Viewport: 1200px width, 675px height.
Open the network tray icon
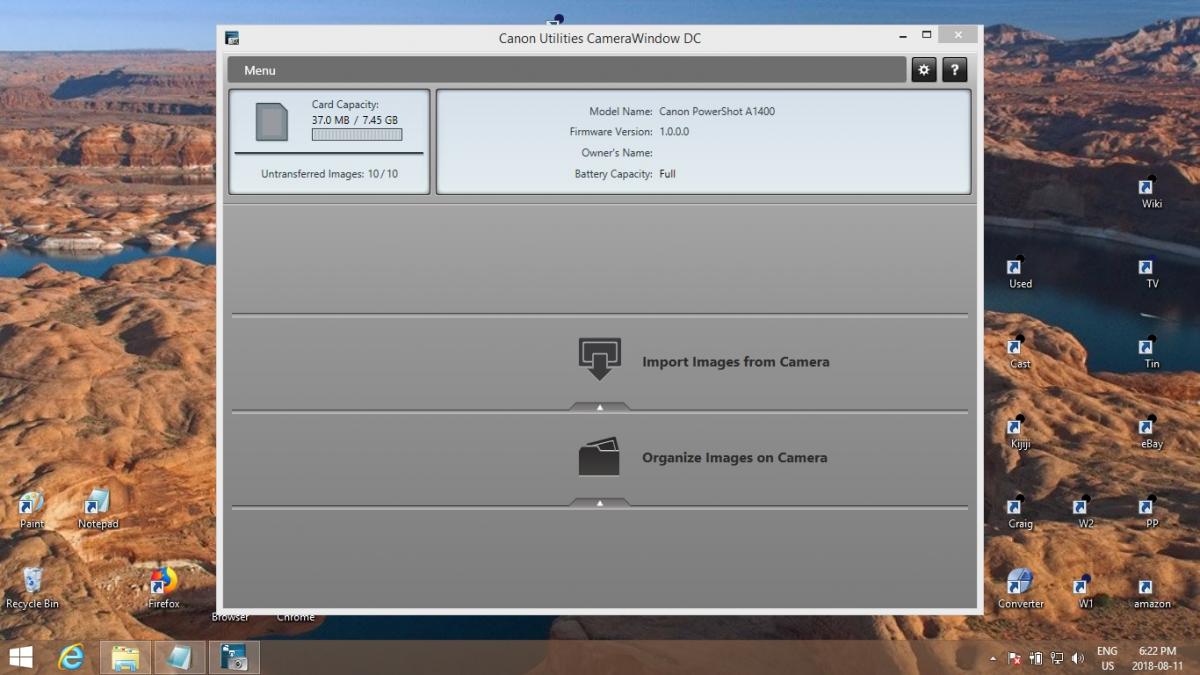click(x=1057, y=659)
